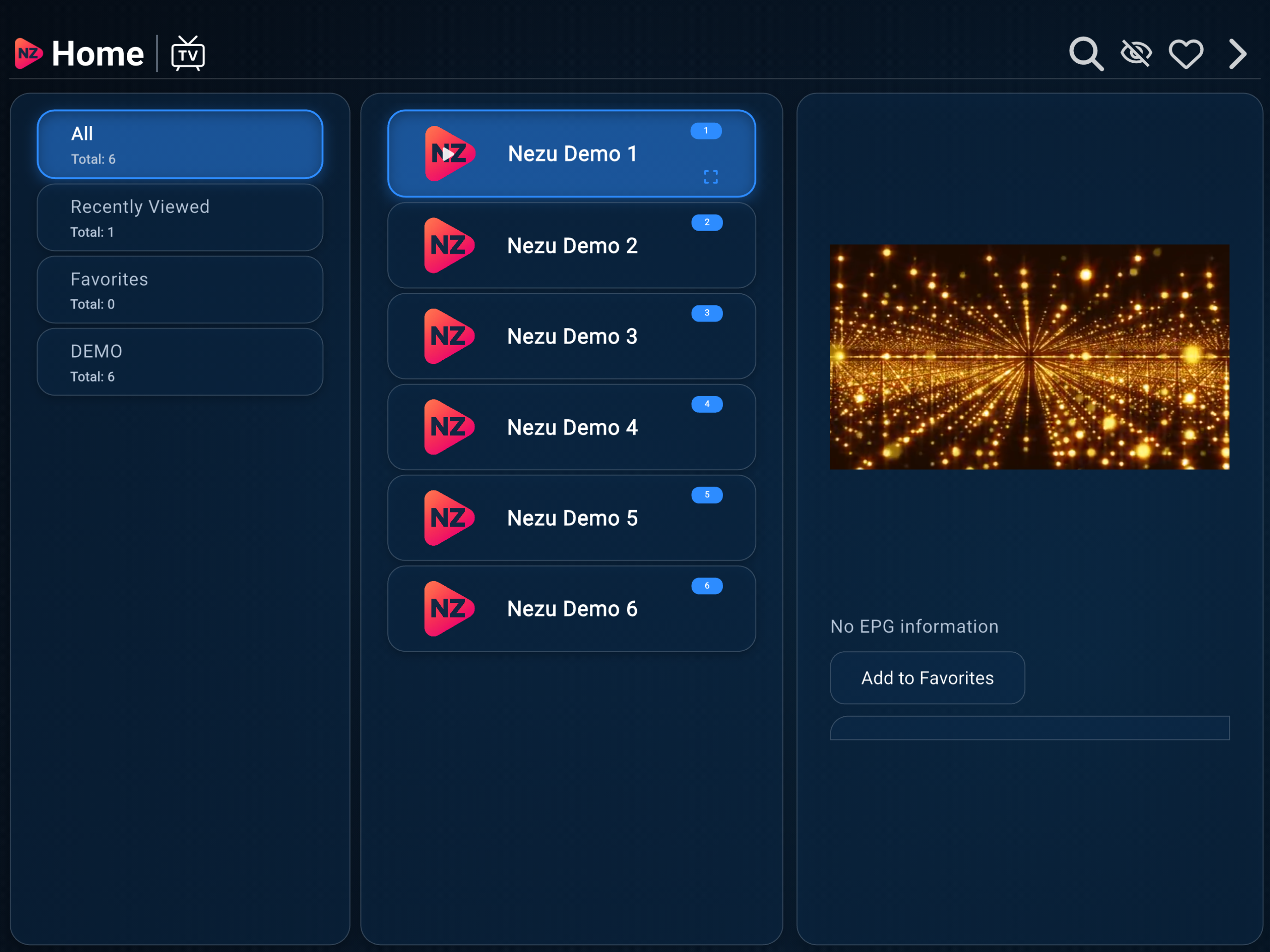Select the All category tab
Image resolution: width=1270 pixels, height=952 pixels.
(x=180, y=144)
